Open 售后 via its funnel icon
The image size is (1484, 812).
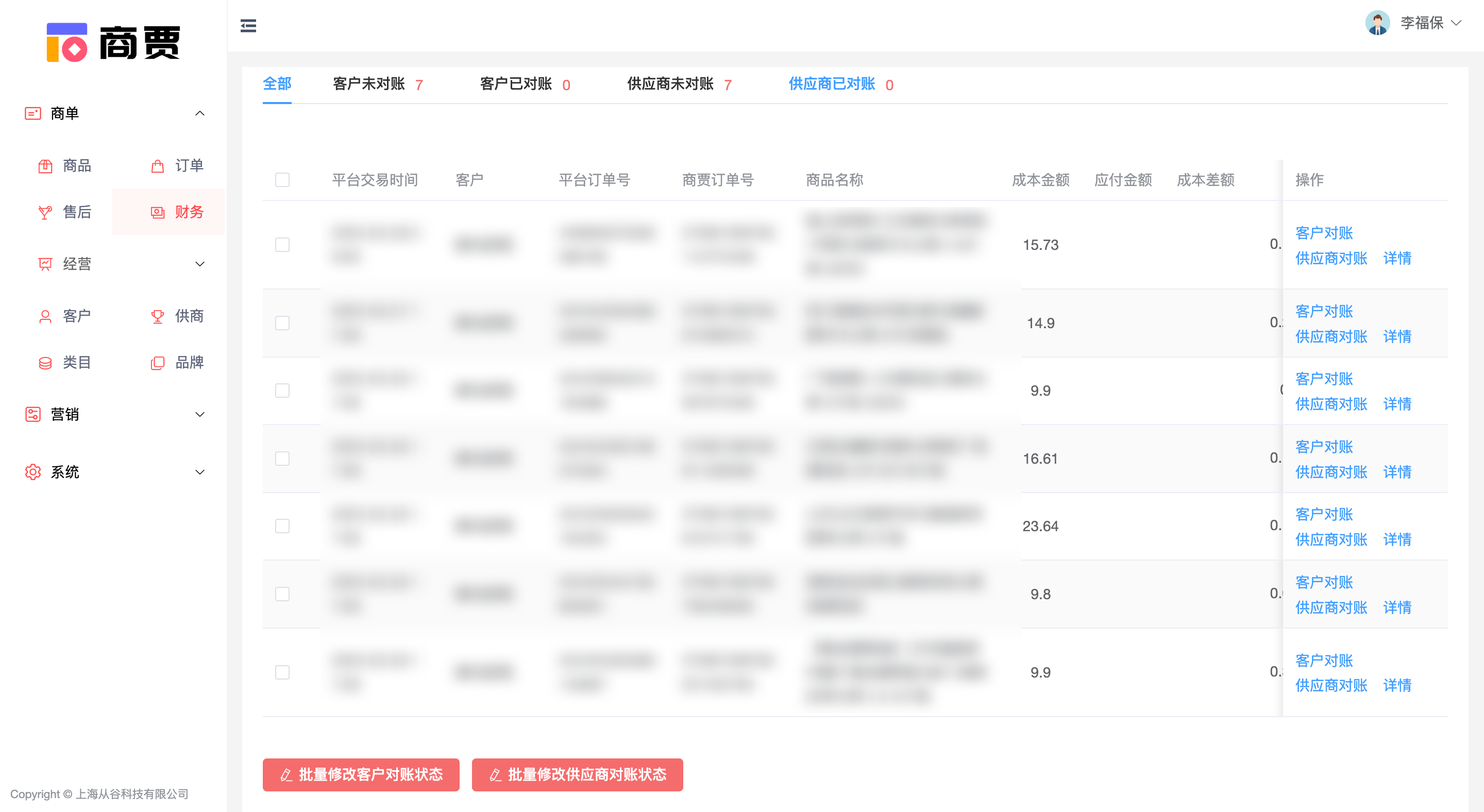tap(45, 212)
